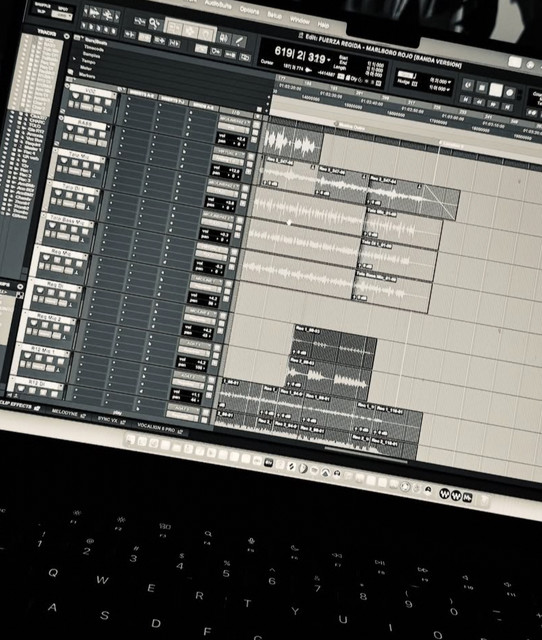Open the Window menu
The height and width of the screenshot is (640, 542).
pos(300,20)
